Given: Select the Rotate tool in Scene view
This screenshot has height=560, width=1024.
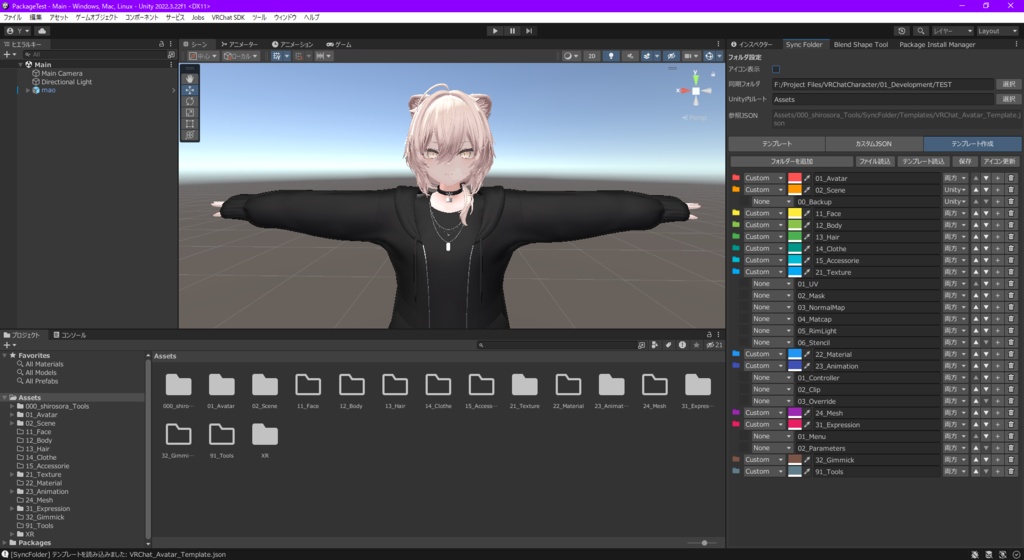Looking at the screenshot, I should pyautogui.click(x=189, y=101).
